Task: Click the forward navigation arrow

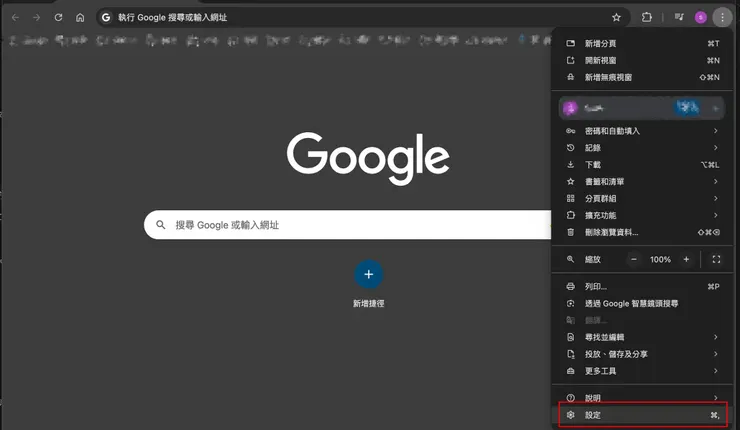Action: click(x=36, y=17)
